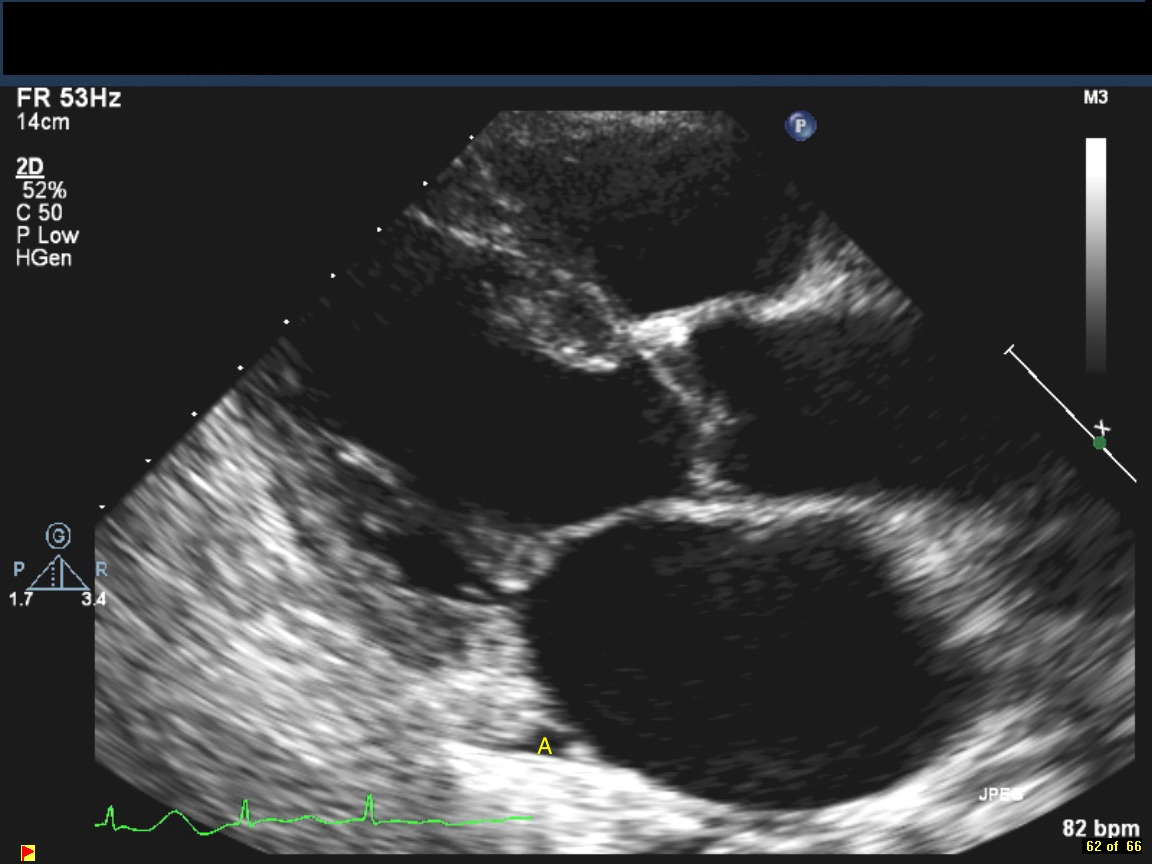Click the blue P probe orientation marker
Image resolution: width=1152 pixels, height=864 pixels.
pos(801,126)
